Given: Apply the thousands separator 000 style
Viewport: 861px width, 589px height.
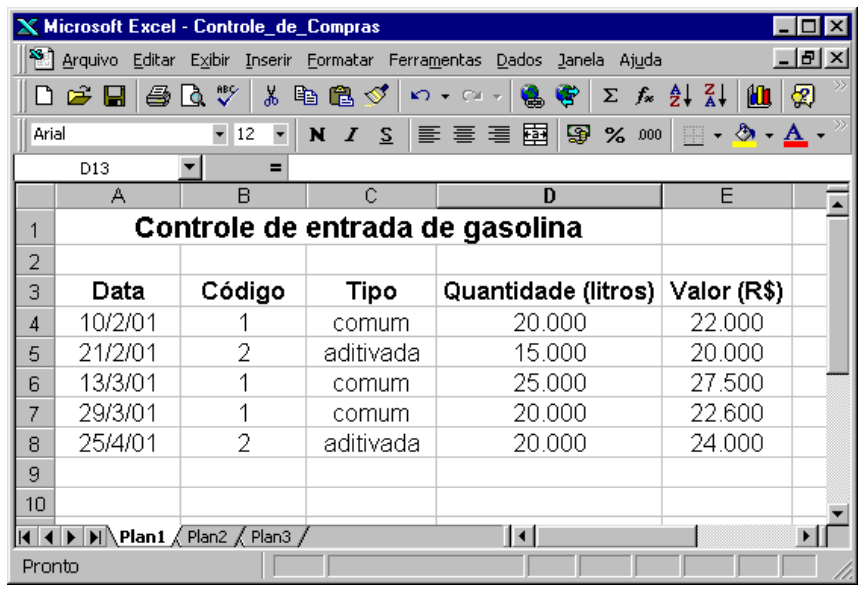Looking at the screenshot, I should click(x=649, y=134).
